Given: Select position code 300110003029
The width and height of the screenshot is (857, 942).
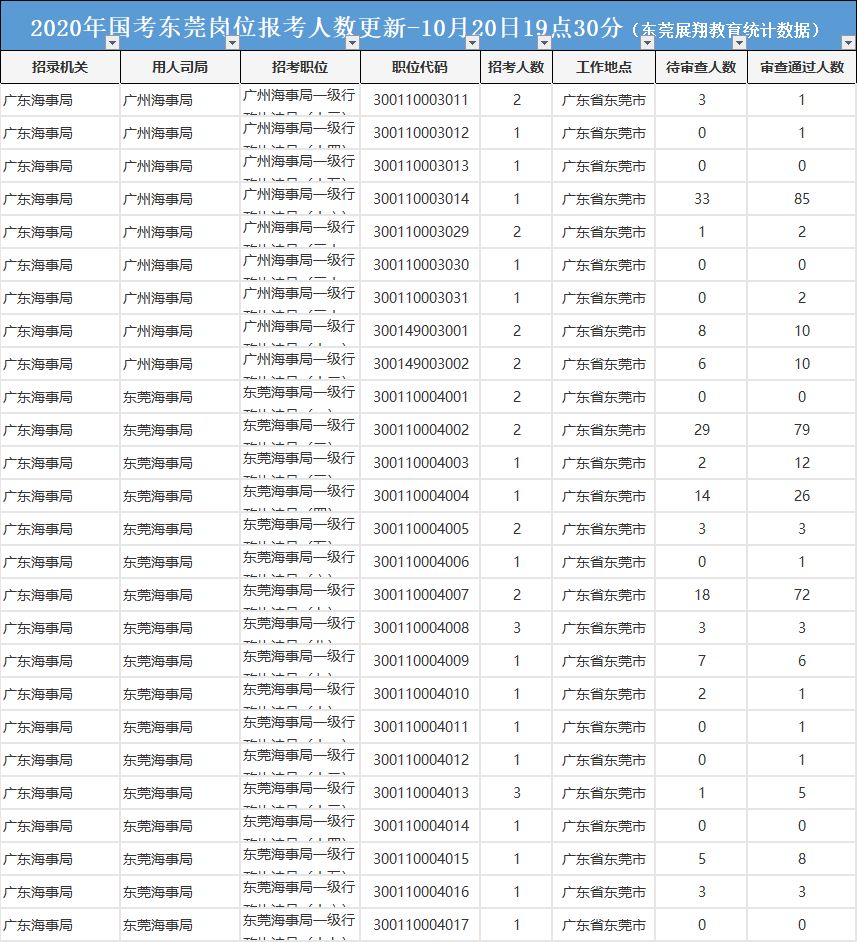Looking at the screenshot, I should 420,232.
